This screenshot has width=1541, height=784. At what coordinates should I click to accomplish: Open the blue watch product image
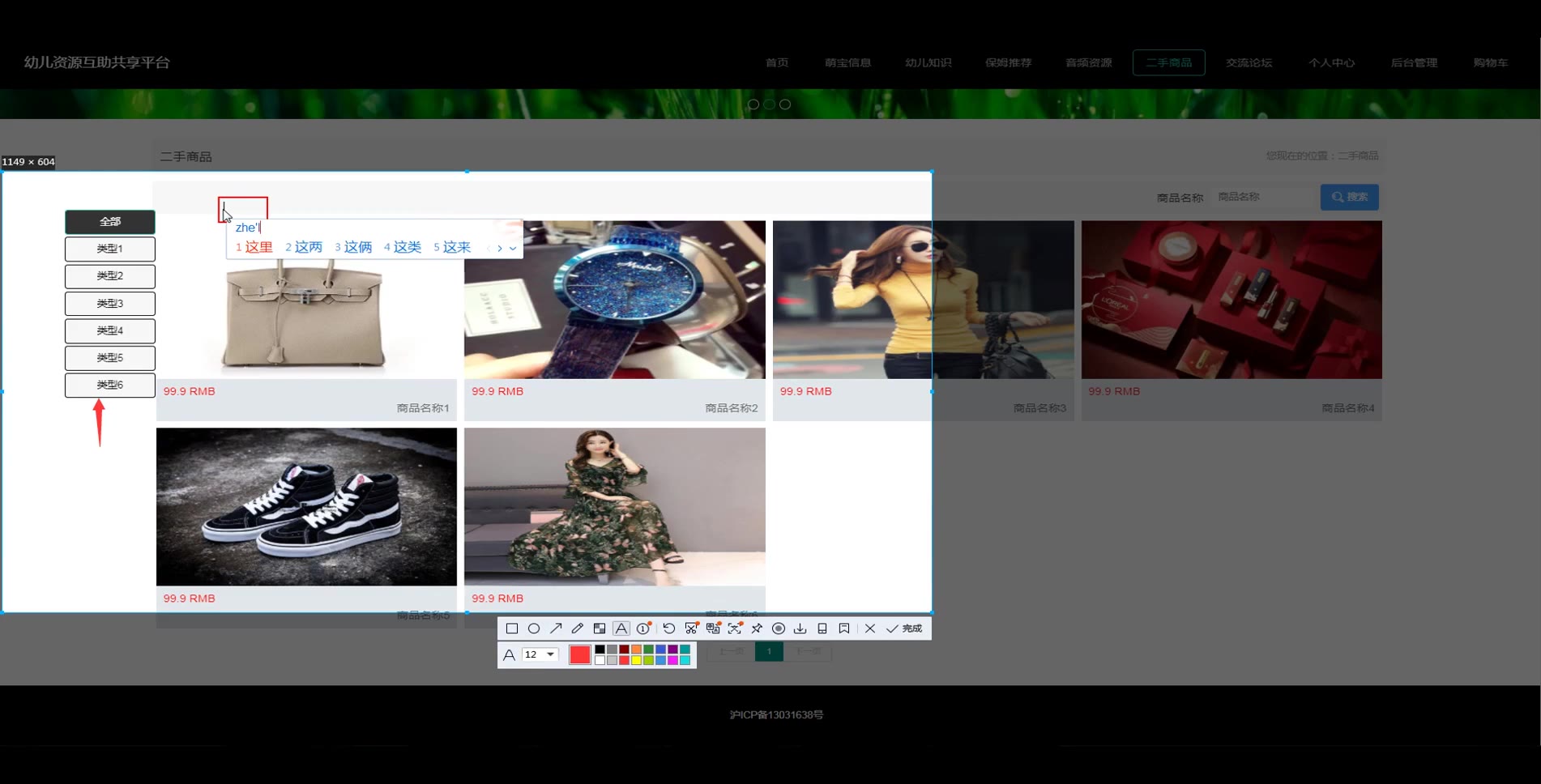614,300
